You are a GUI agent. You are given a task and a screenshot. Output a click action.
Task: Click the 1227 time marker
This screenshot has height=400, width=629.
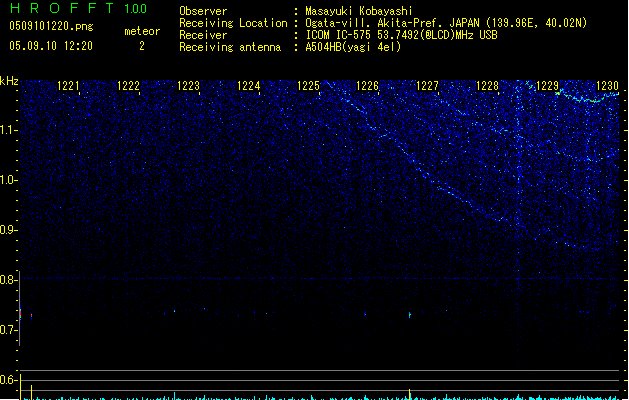[x=428, y=86]
